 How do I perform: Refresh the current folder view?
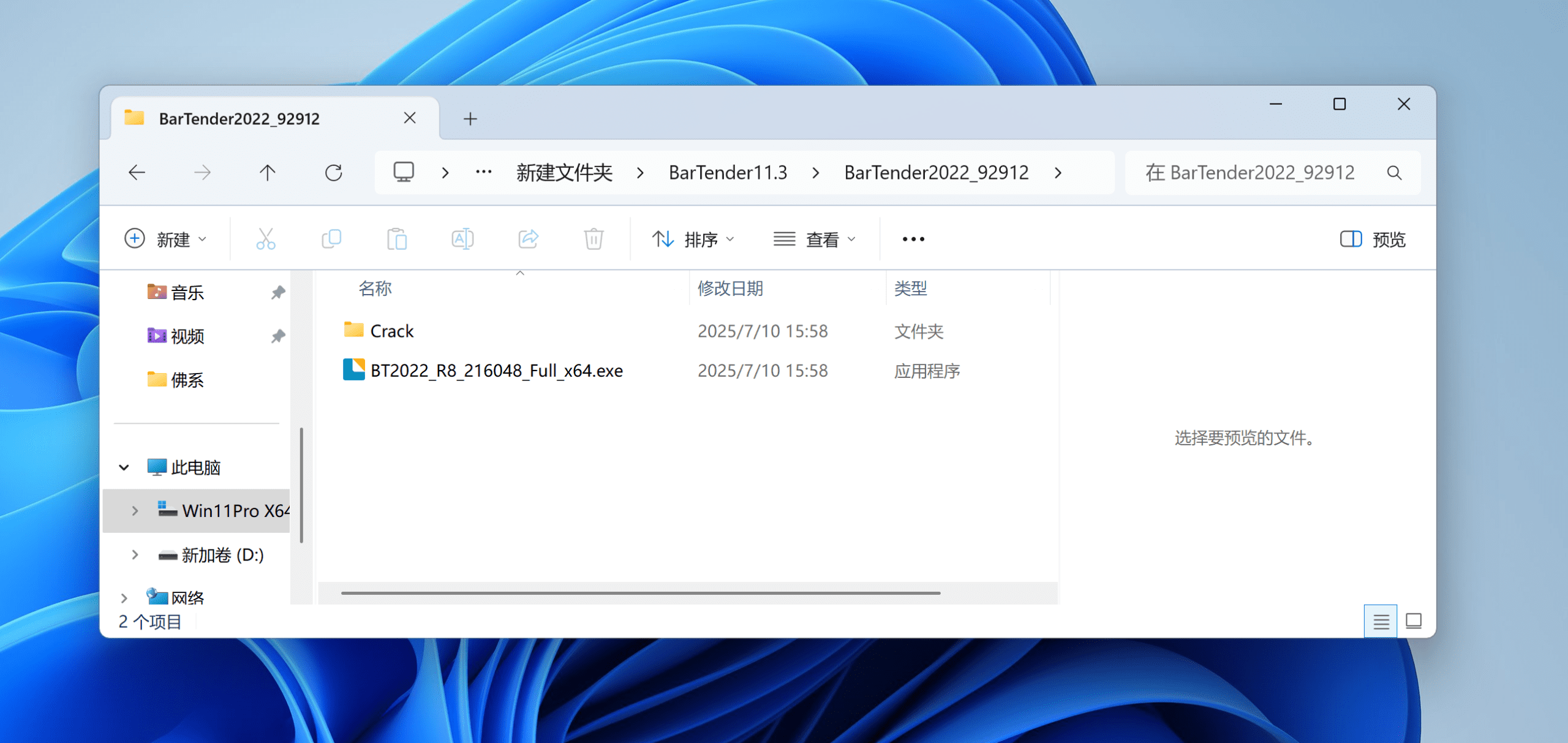[333, 173]
